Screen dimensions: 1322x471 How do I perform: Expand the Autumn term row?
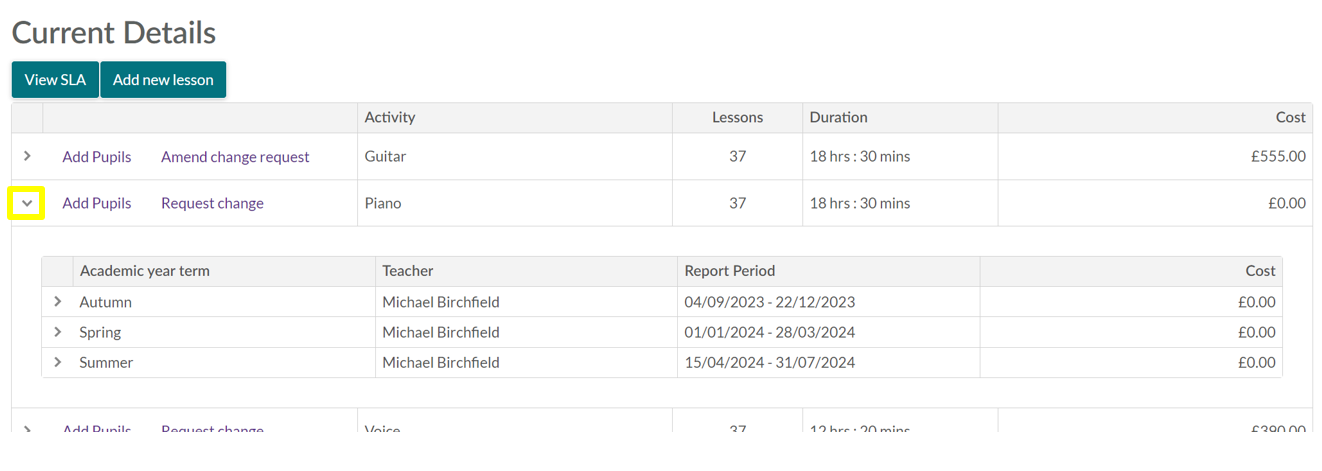click(x=58, y=301)
